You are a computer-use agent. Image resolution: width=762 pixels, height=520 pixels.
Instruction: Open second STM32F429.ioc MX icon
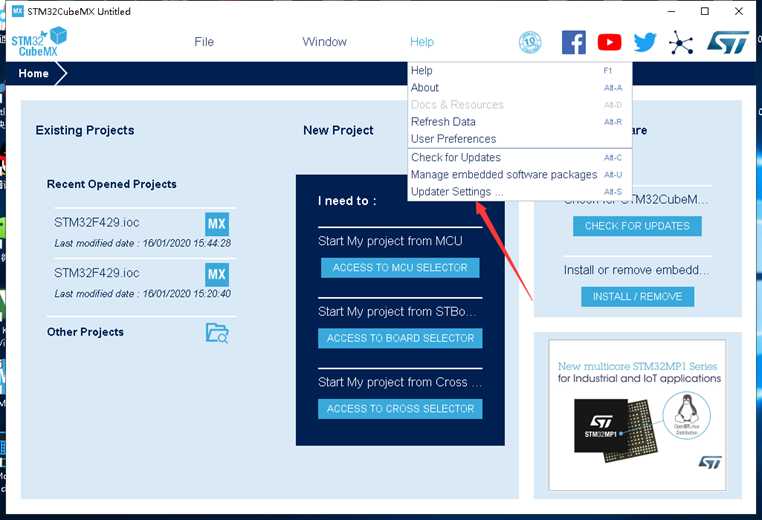pos(217,275)
